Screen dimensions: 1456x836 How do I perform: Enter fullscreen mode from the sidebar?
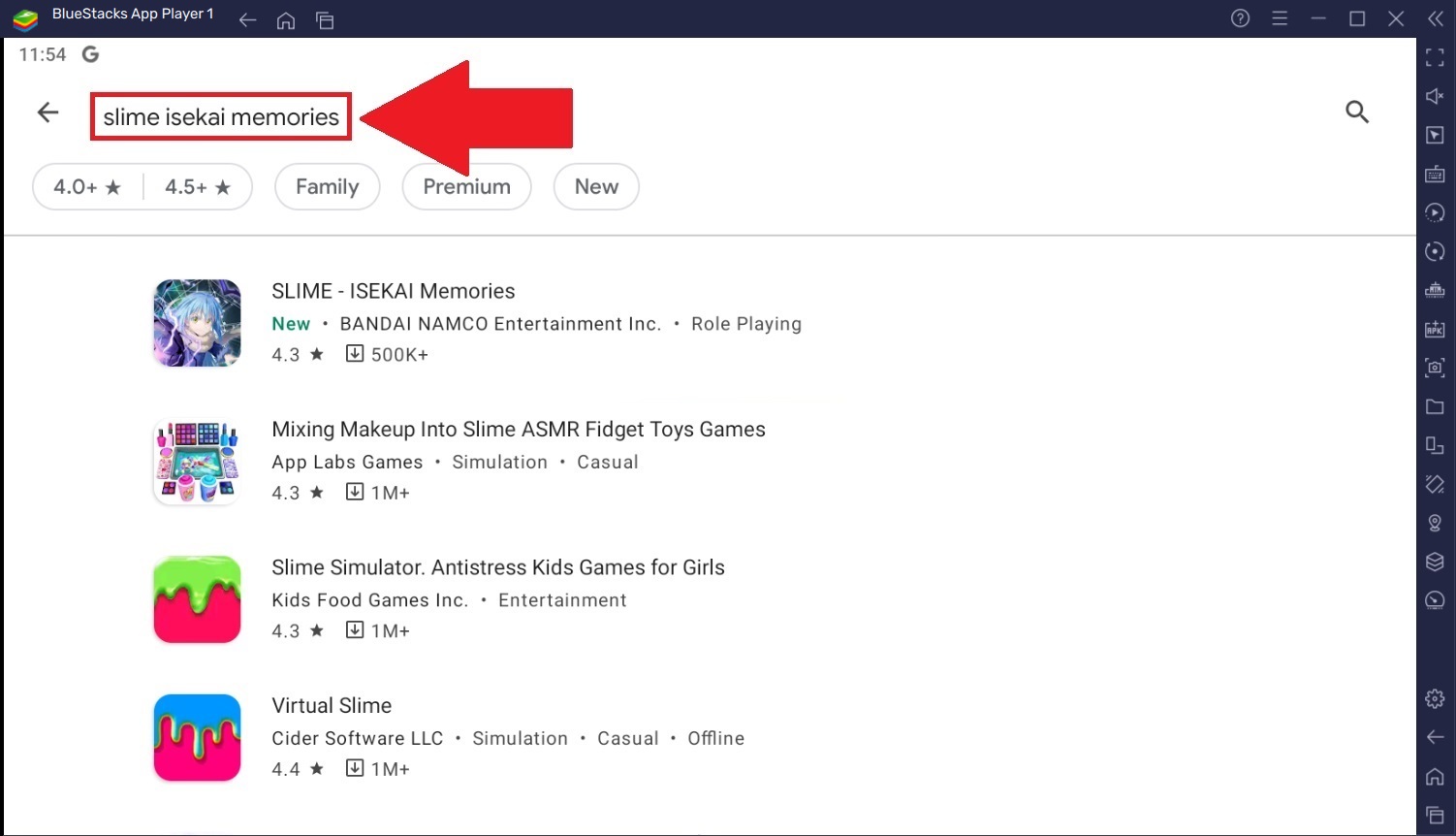pos(1436,58)
